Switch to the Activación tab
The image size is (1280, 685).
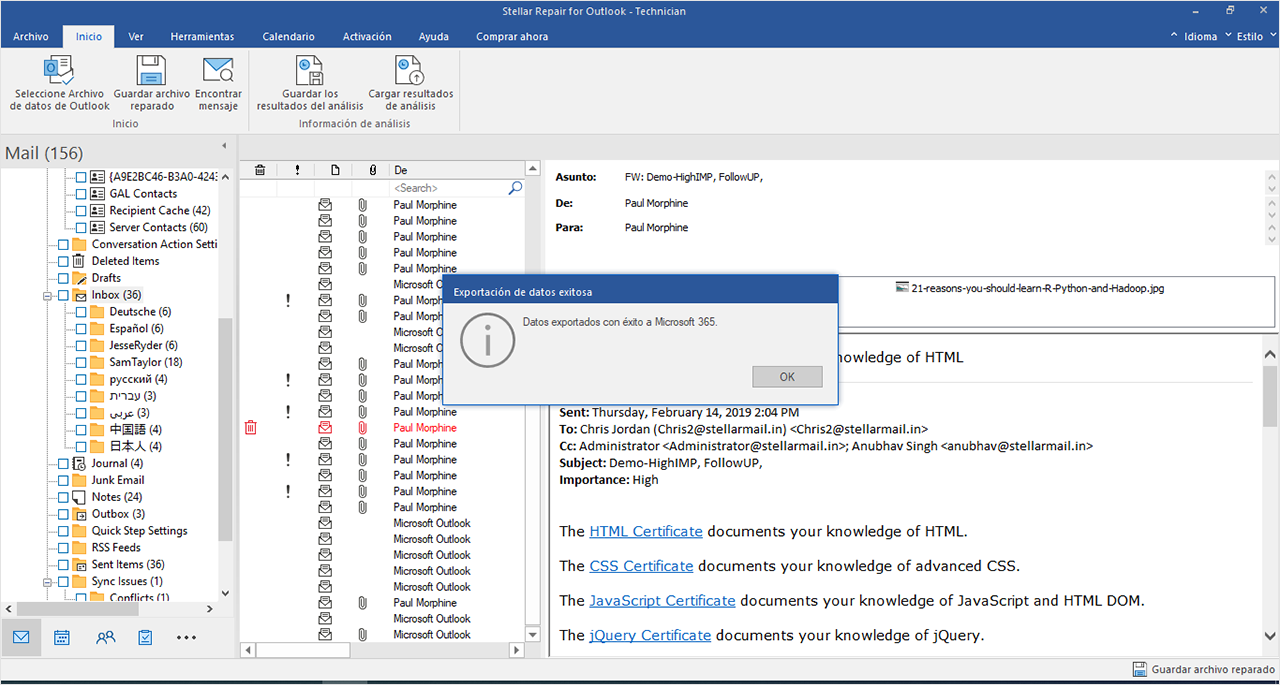[367, 36]
